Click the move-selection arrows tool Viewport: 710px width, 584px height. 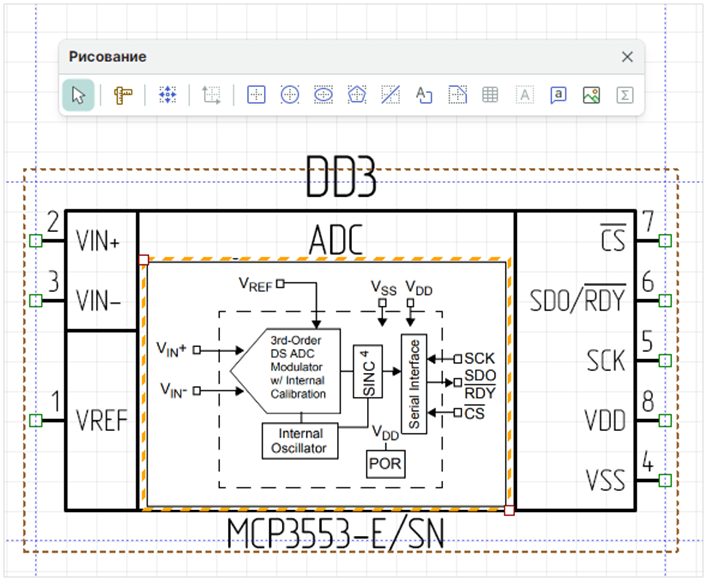pyautogui.click(x=167, y=96)
